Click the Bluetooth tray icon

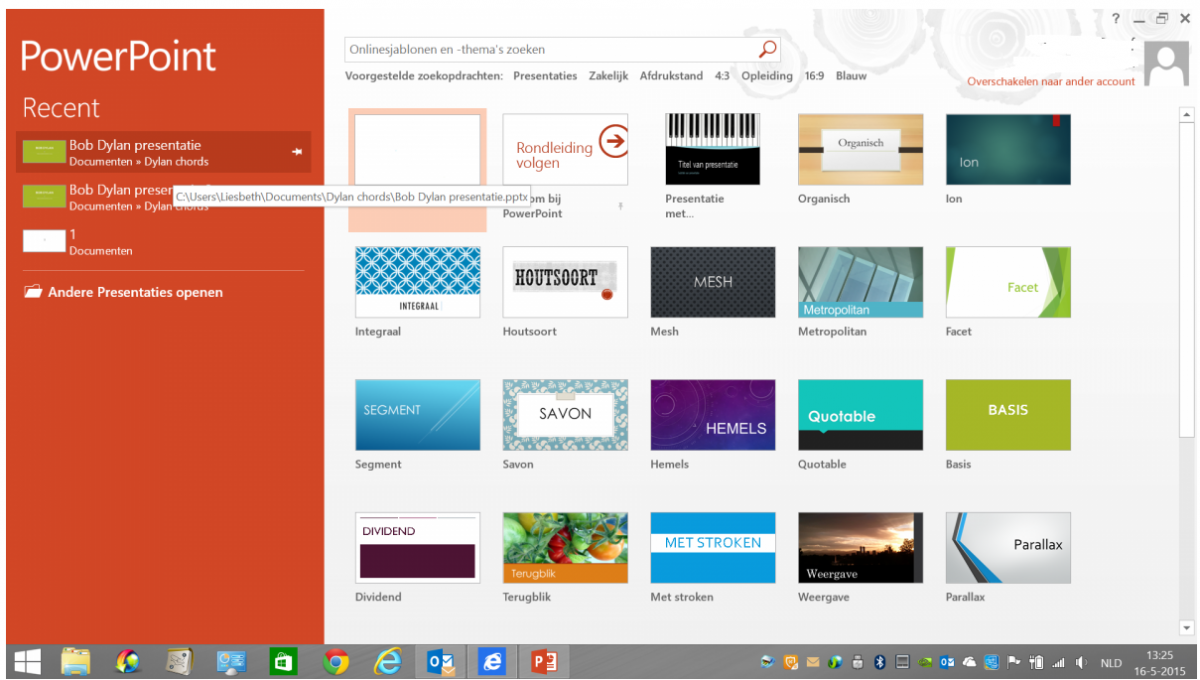(x=880, y=662)
